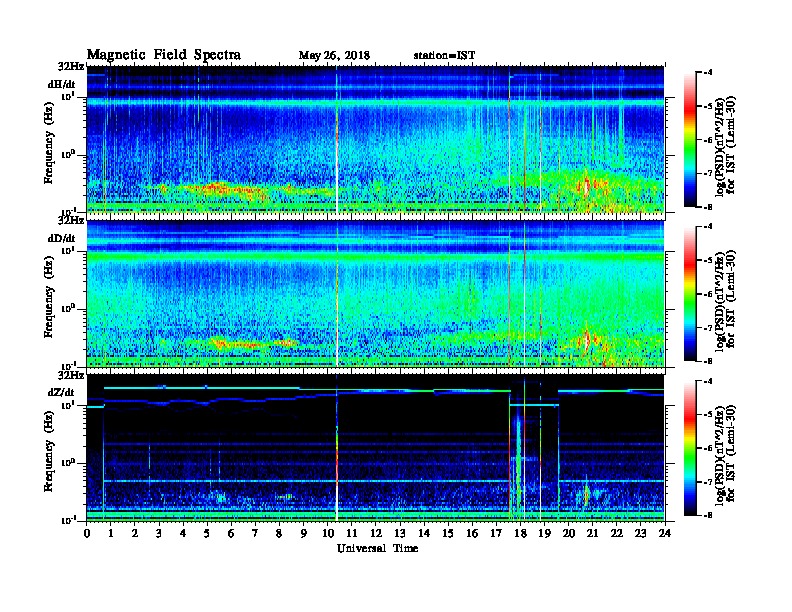
Task: Click the -4 tick on dH/dt colorbar
Action: (x=708, y=73)
